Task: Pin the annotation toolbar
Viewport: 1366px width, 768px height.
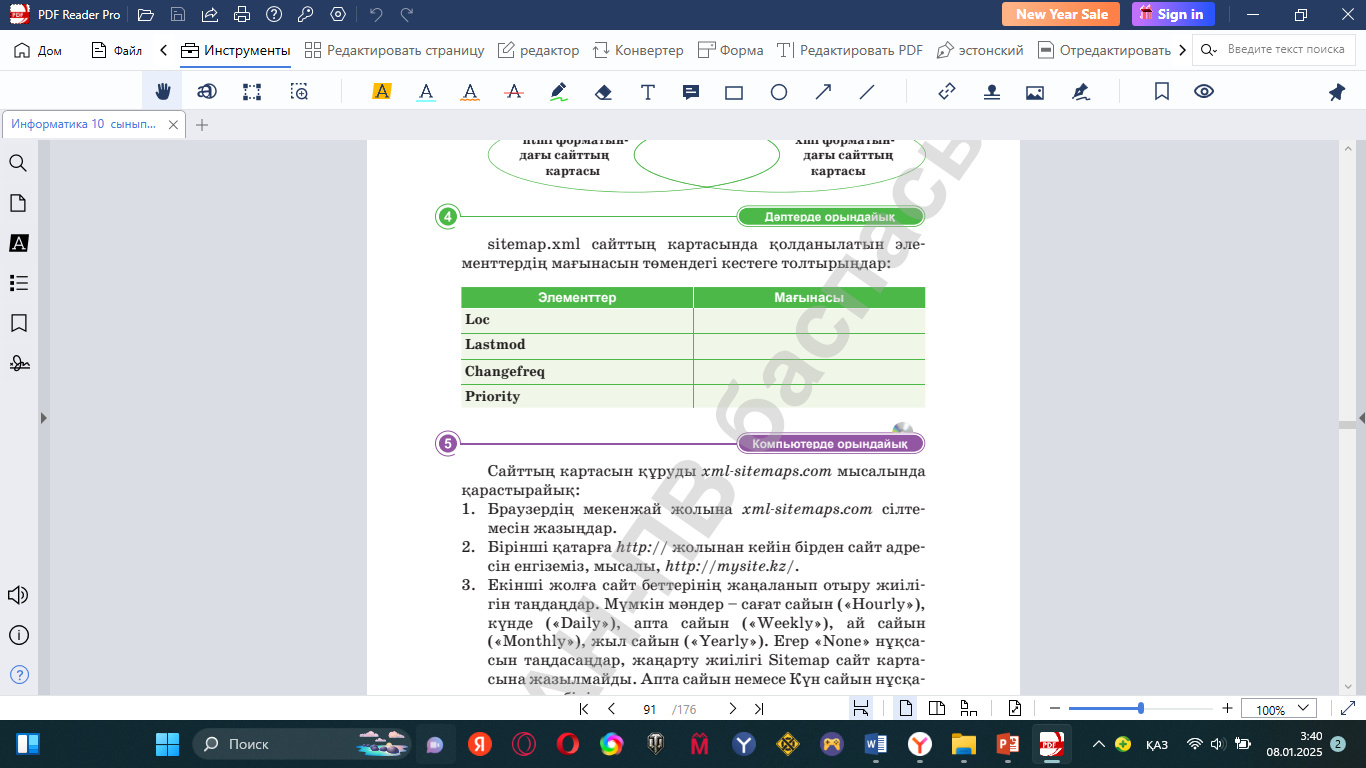Action: (1337, 92)
